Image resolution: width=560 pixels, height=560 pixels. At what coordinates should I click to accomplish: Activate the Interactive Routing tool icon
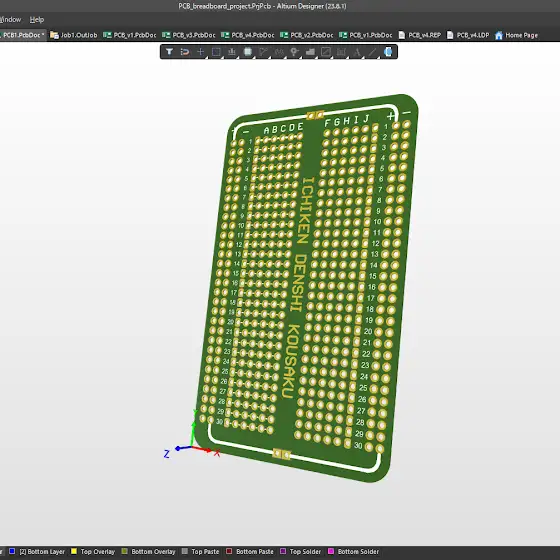(263, 52)
